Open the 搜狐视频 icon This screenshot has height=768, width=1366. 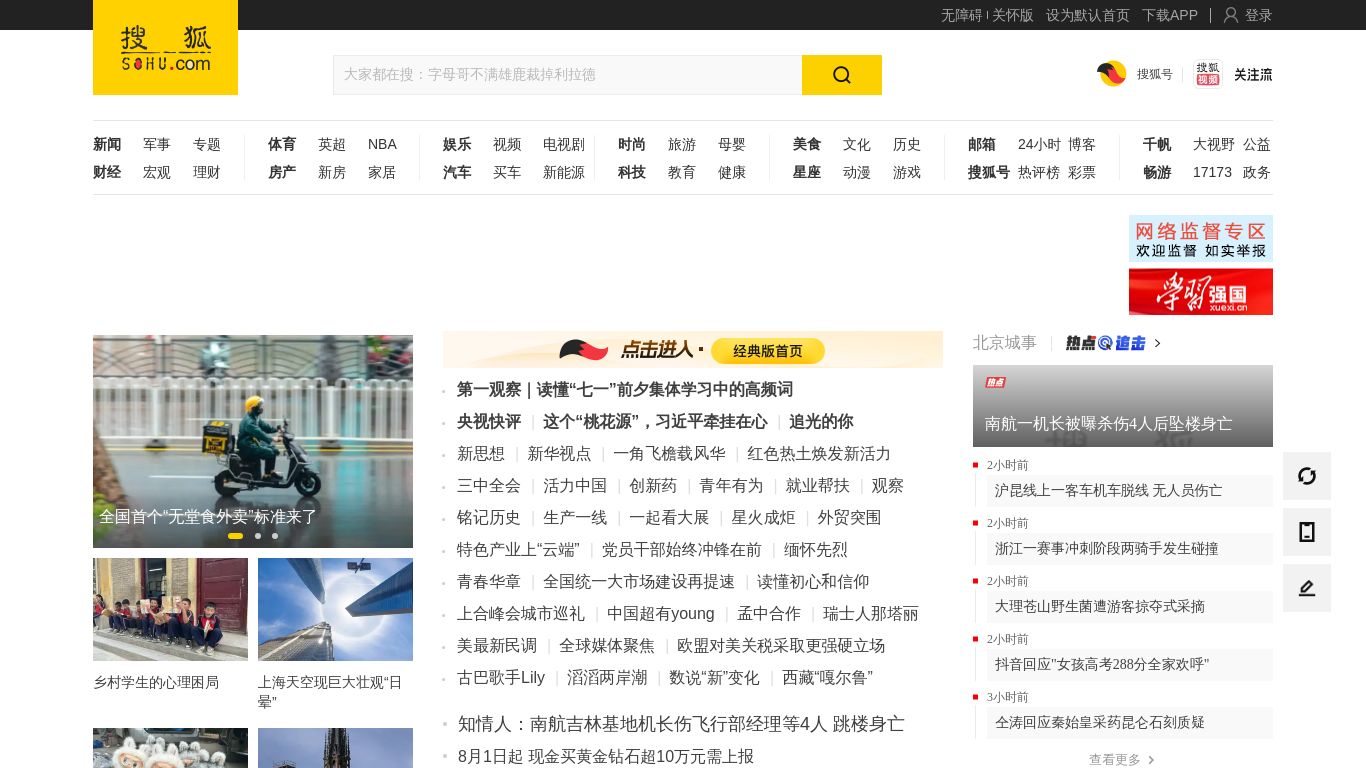[1208, 74]
